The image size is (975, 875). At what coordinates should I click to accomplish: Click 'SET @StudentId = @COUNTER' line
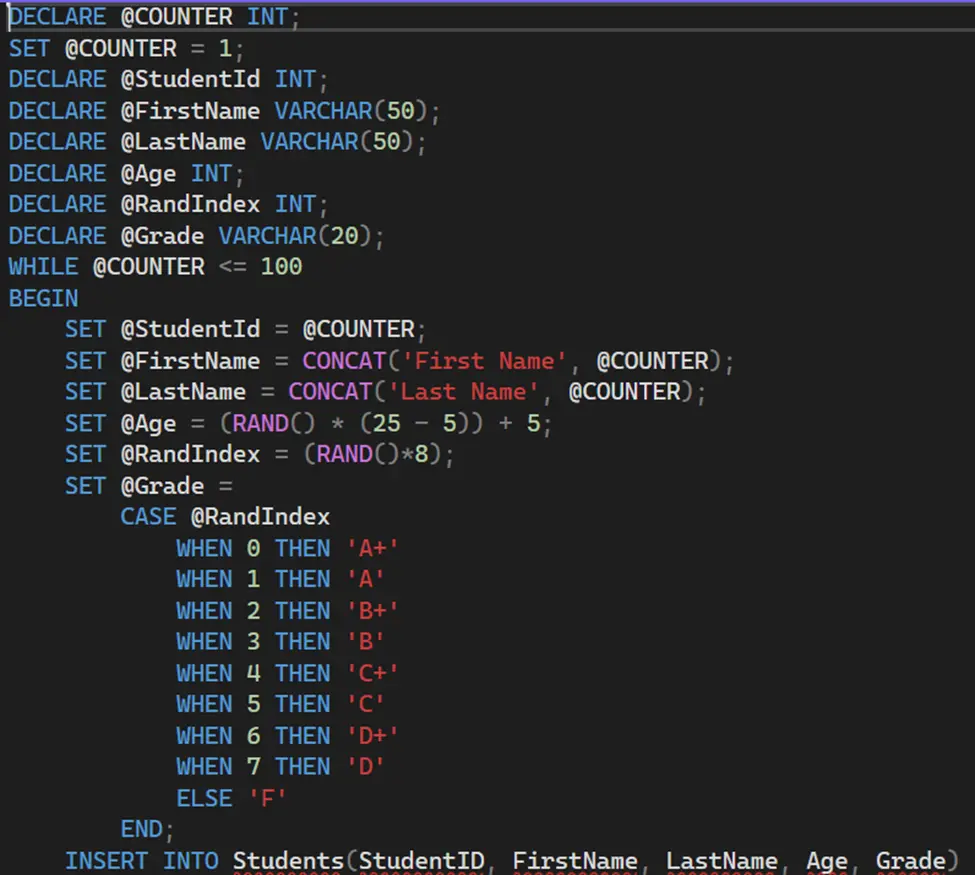pos(245,330)
